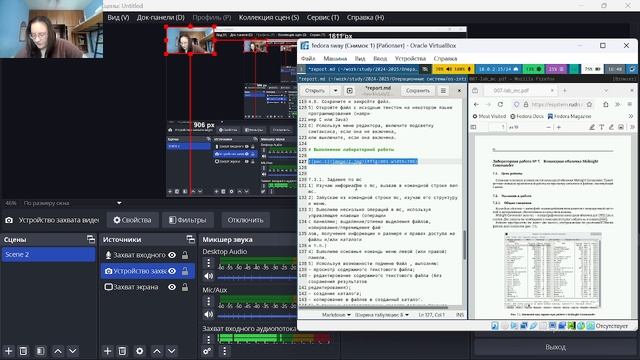Move scene up in Scenes panel
The height and width of the screenshot is (360, 640).
pos(58,351)
